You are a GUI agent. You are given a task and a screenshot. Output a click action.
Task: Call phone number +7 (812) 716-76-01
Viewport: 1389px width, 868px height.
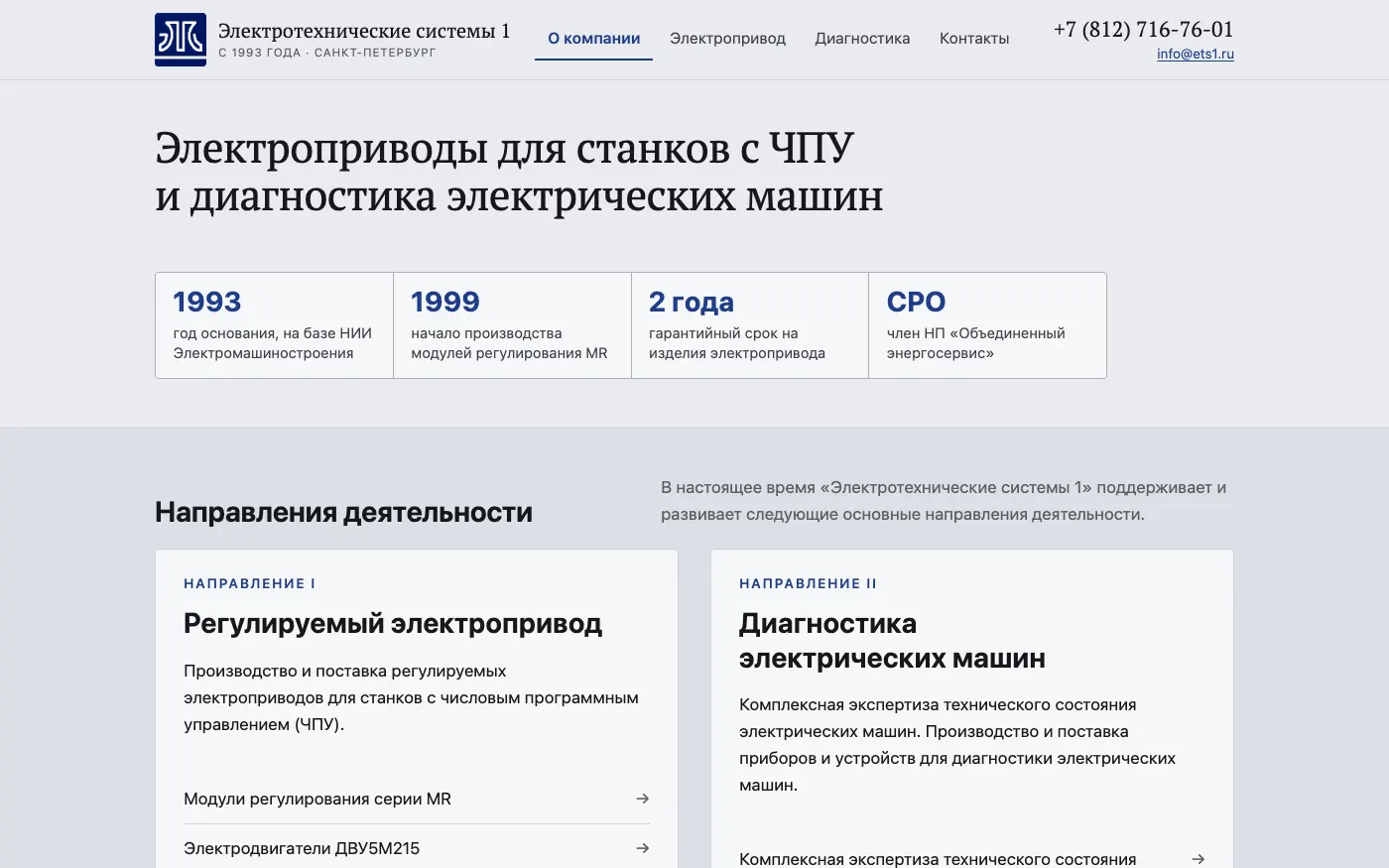coord(1144,29)
